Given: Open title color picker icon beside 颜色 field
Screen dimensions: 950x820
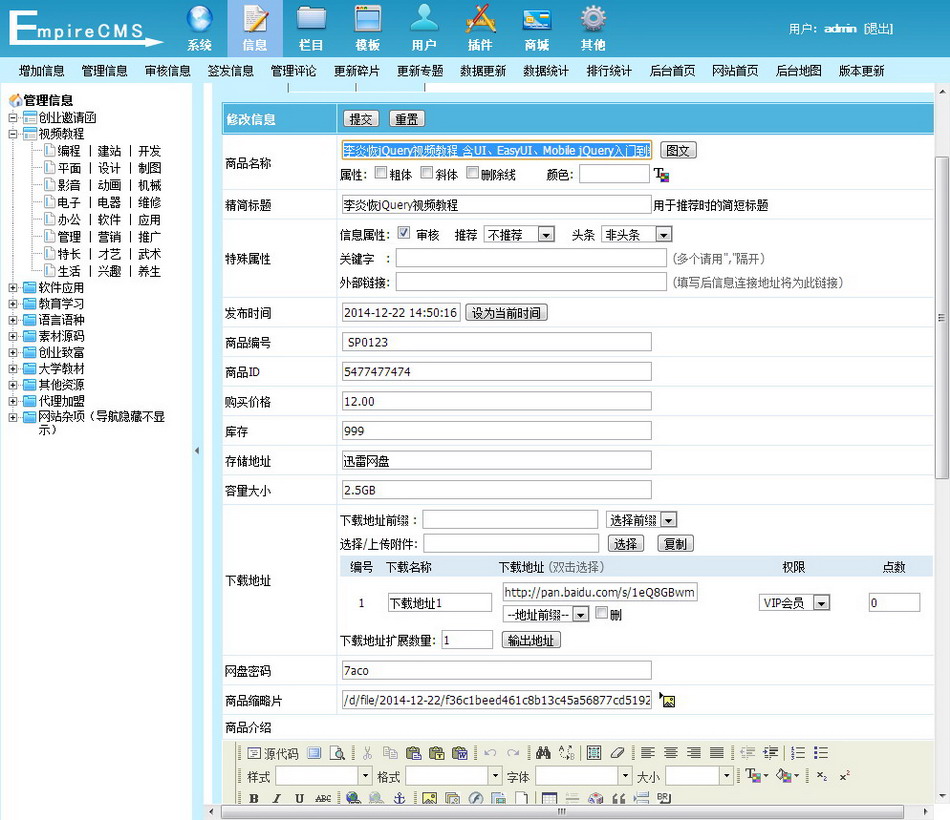Looking at the screenshot, I should point(661,175).
